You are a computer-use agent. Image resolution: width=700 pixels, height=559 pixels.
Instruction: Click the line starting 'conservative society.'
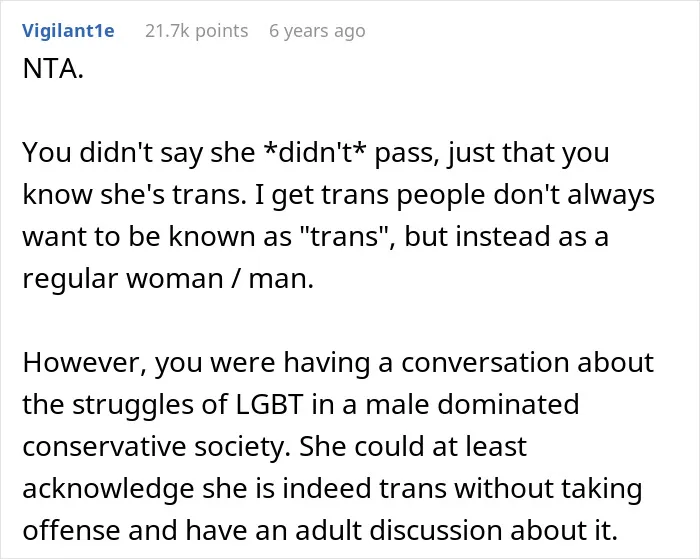[275, 446]
